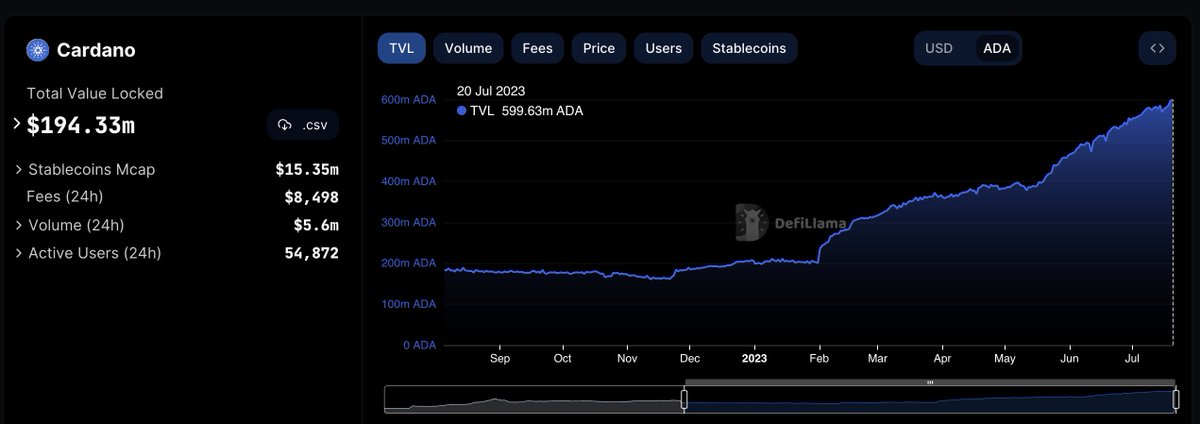Viewport: 1200px width, 424px height.
Task: Click the Cardano logo icon
Action: coord(38,49)
